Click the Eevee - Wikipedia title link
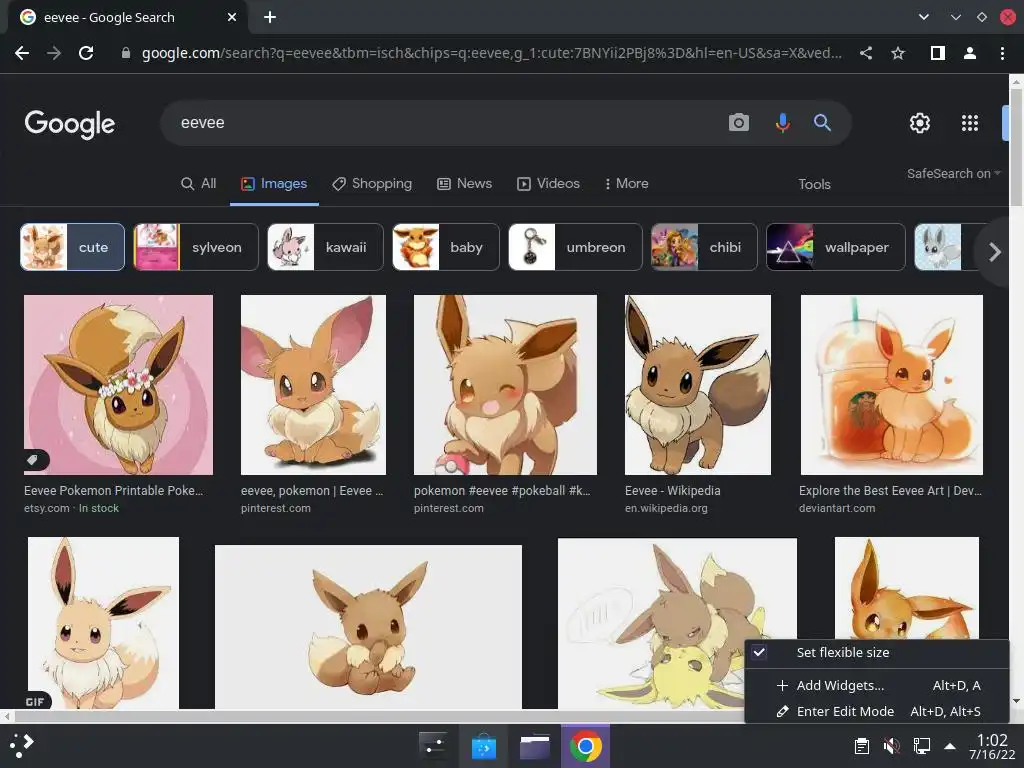 point(673,490)
